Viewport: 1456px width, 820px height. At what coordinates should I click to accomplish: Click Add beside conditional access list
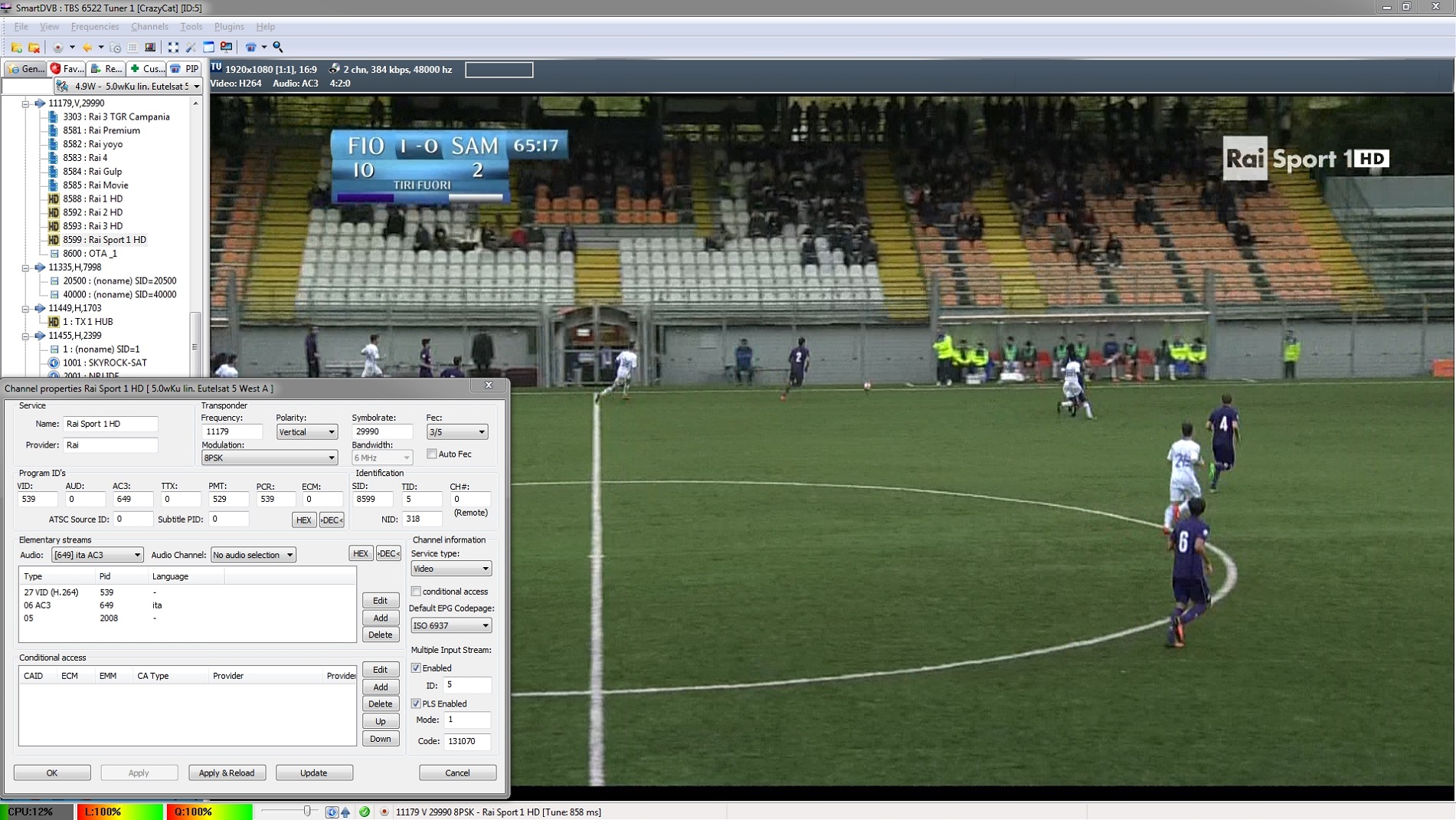tap(380, 687)
